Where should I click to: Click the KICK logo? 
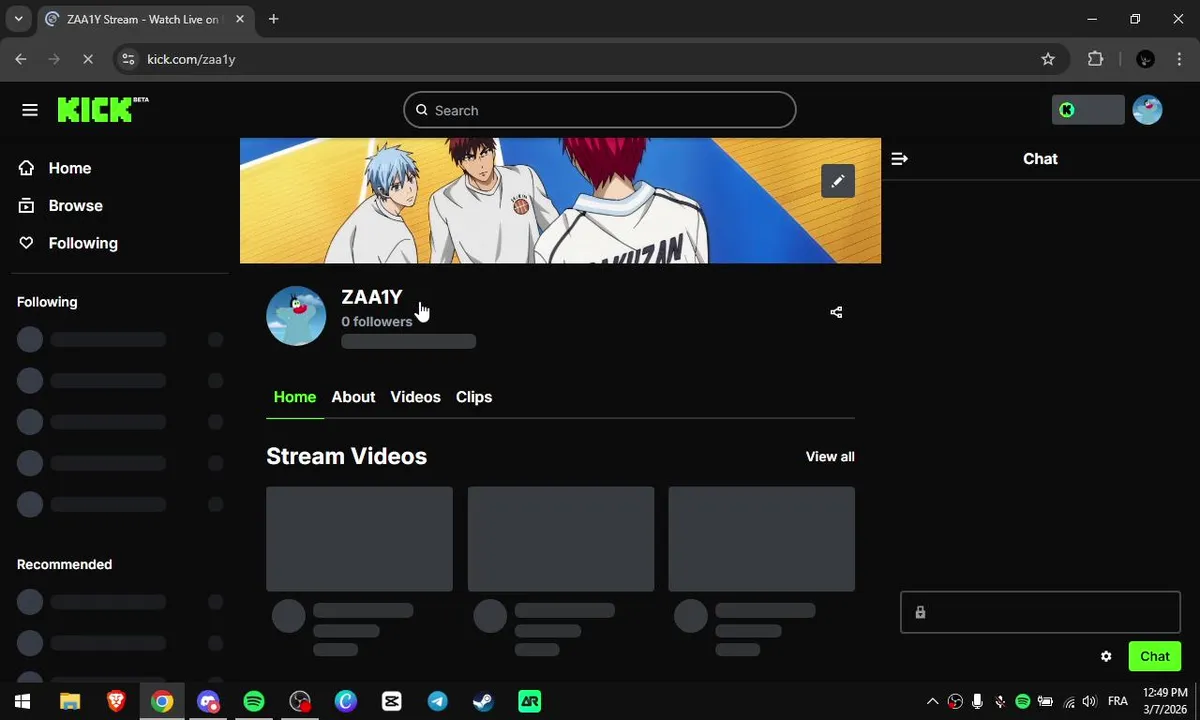coord(102,109)
